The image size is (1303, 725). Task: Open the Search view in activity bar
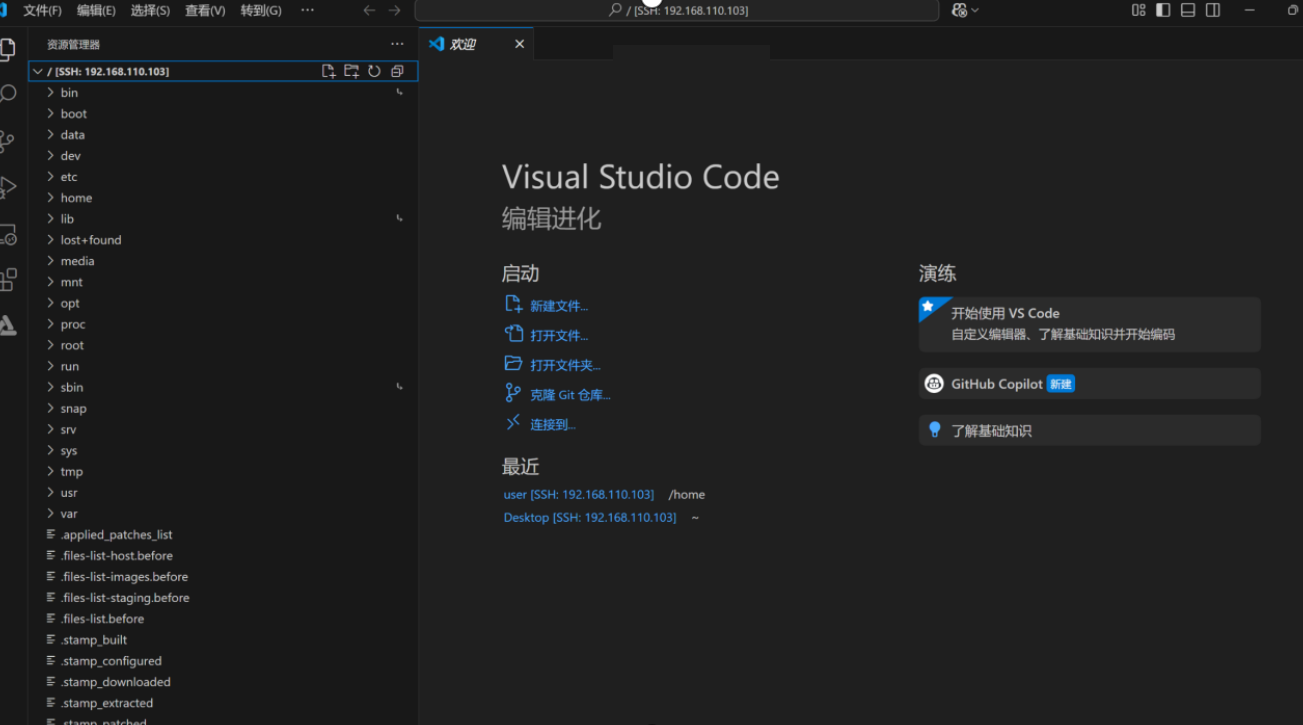pos(8,94)
